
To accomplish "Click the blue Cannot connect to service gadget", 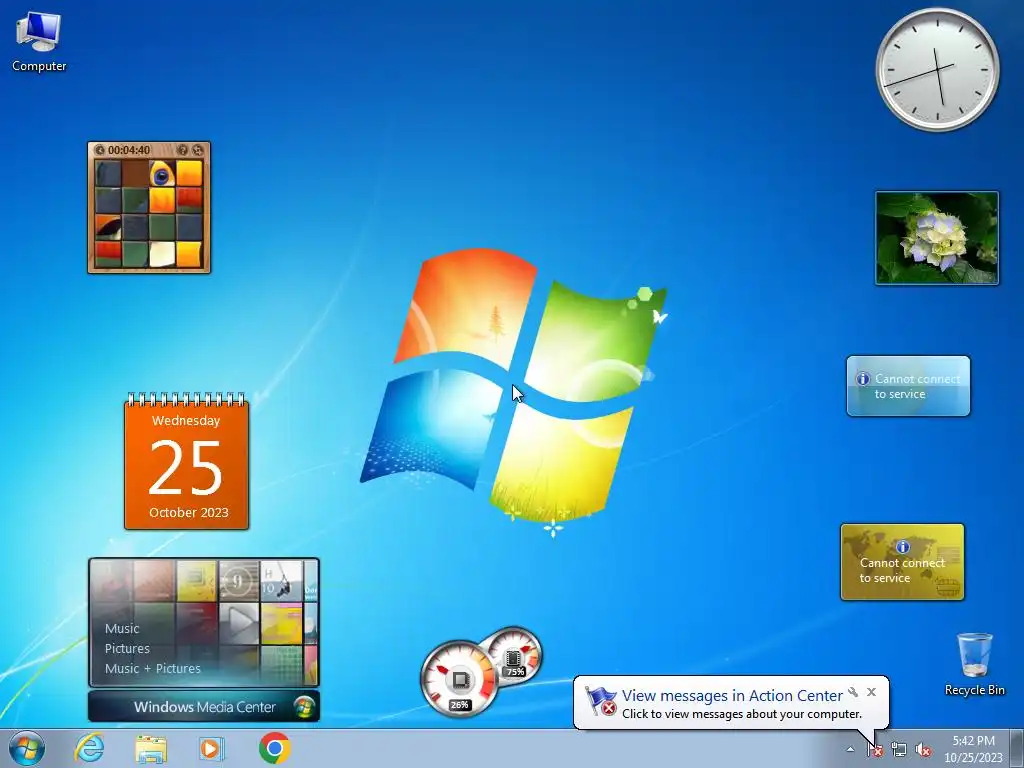I will point(908,386).
